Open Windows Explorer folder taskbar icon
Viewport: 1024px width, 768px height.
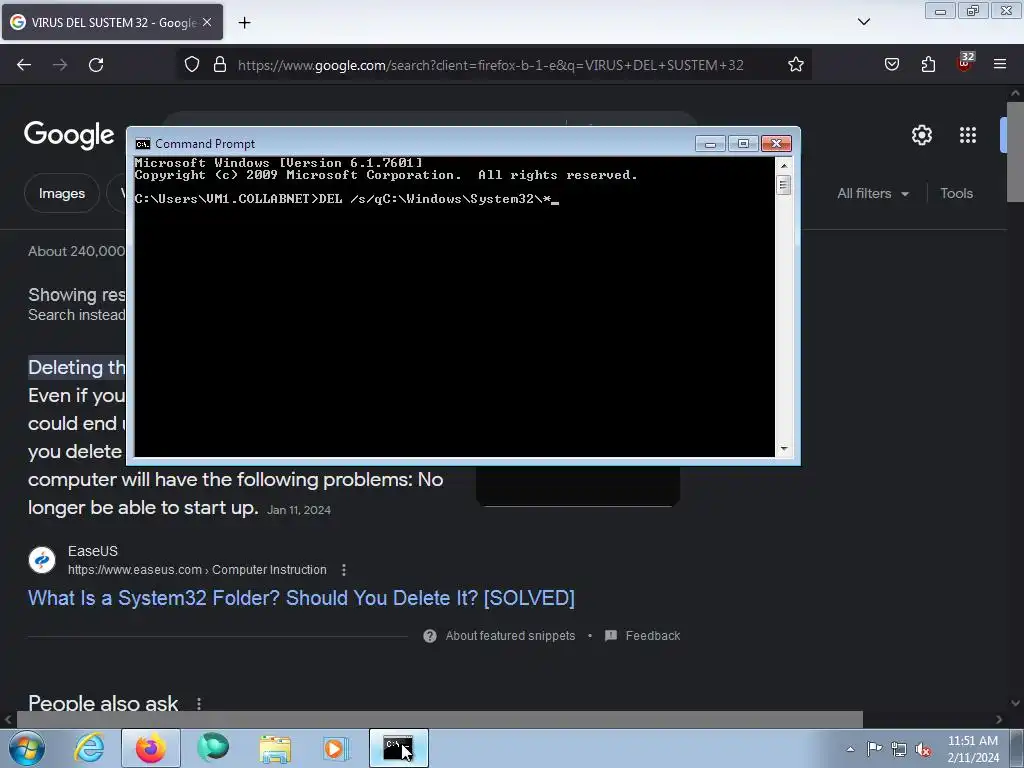[275, 748]
